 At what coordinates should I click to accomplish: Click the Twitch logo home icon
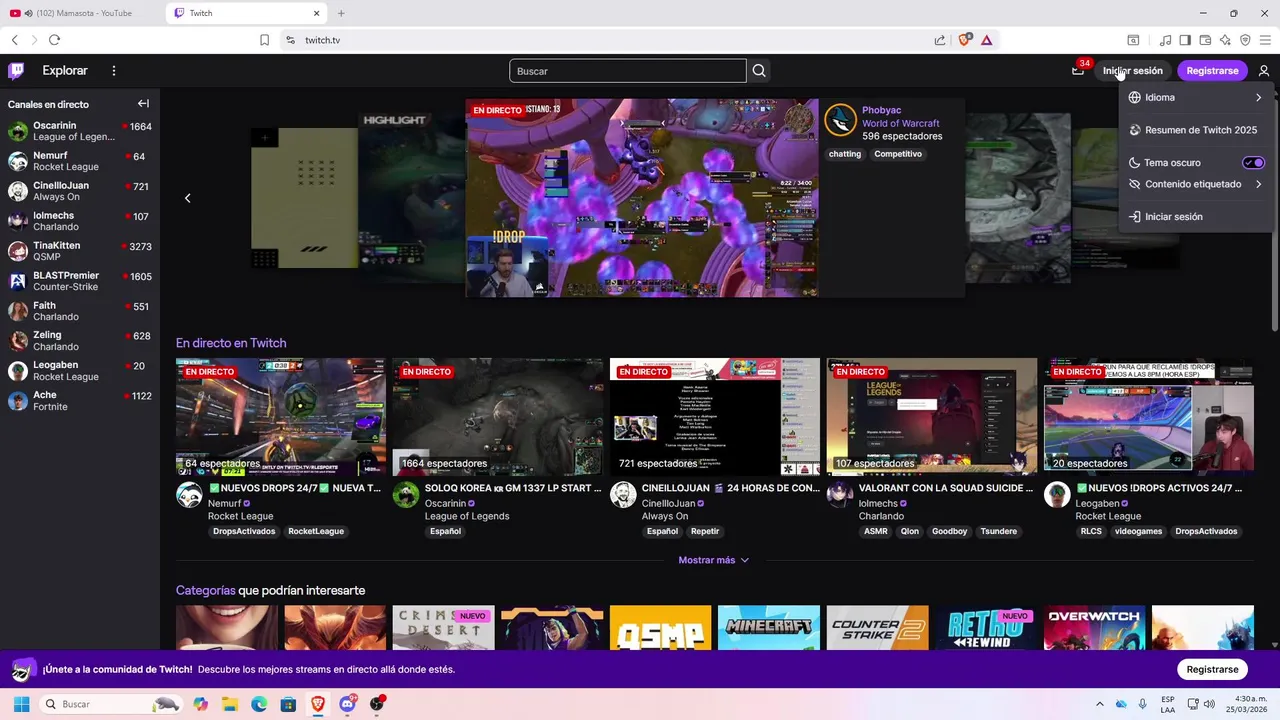16,71
